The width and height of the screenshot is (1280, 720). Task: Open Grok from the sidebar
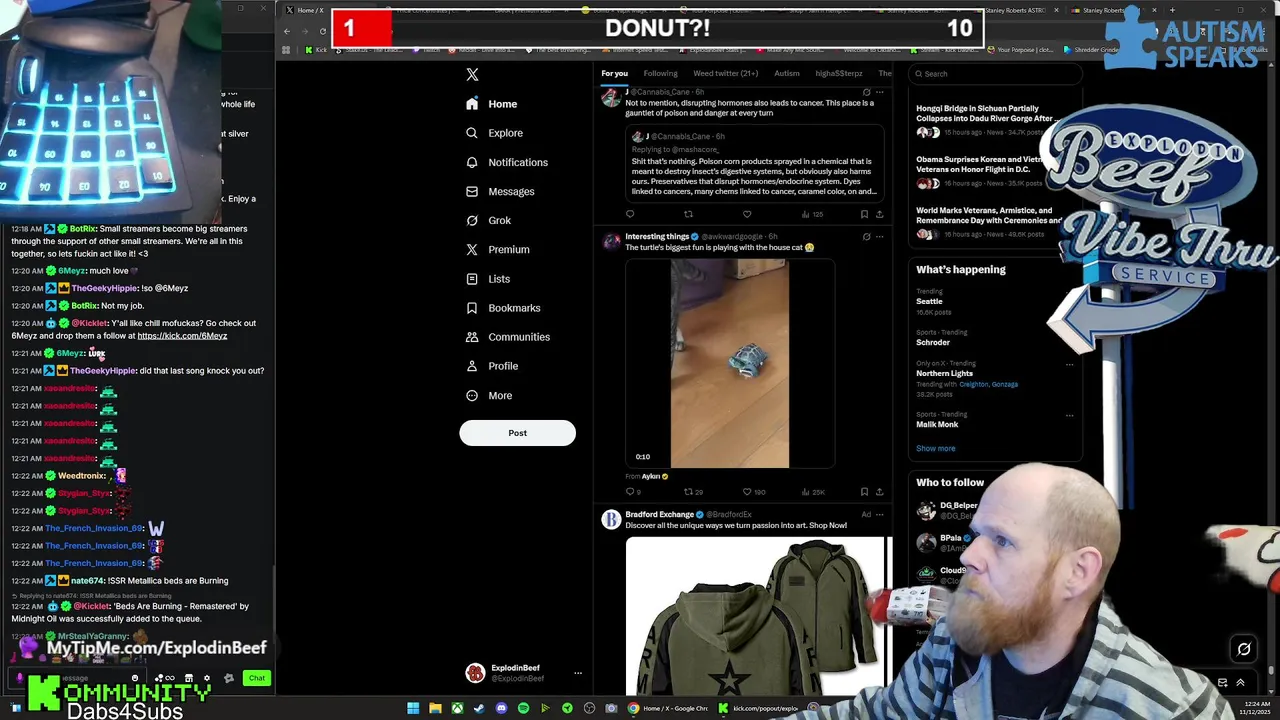(x=488, y=220)
